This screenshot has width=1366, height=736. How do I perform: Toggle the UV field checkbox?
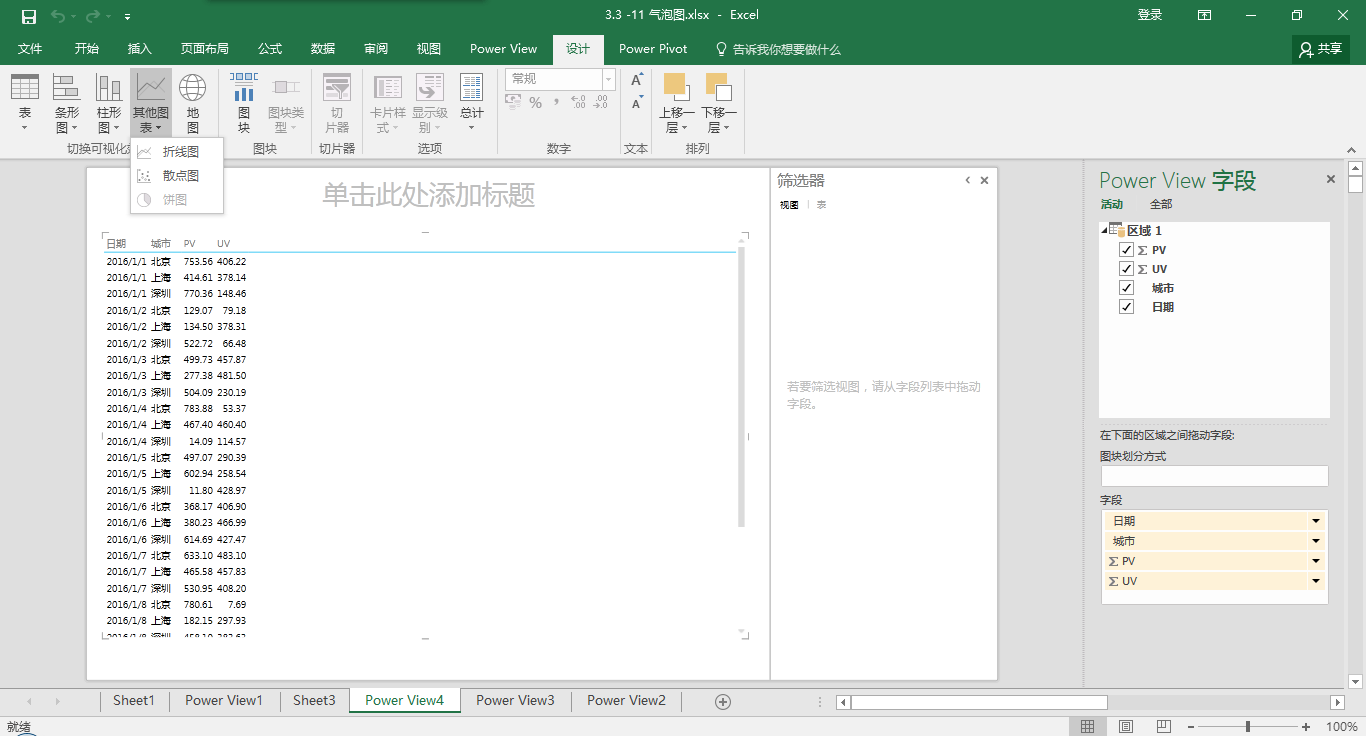tap(1127, 269)
